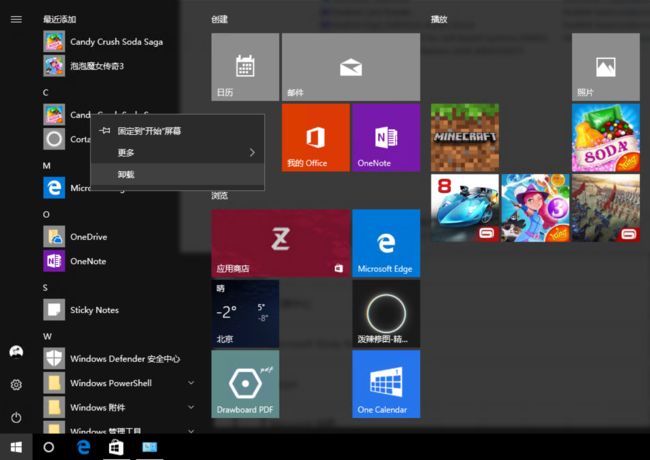650x460 pixels.
Task: Open the 应用商店 store tile
Action: point(281,243)
